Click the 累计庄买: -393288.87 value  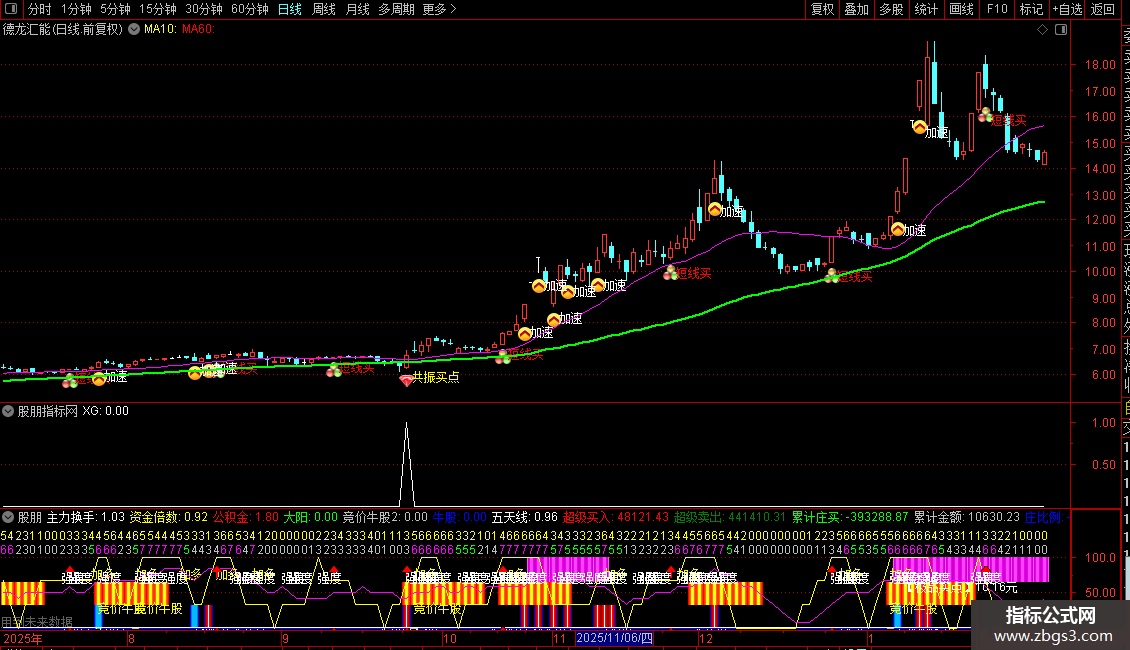point(850,517)
